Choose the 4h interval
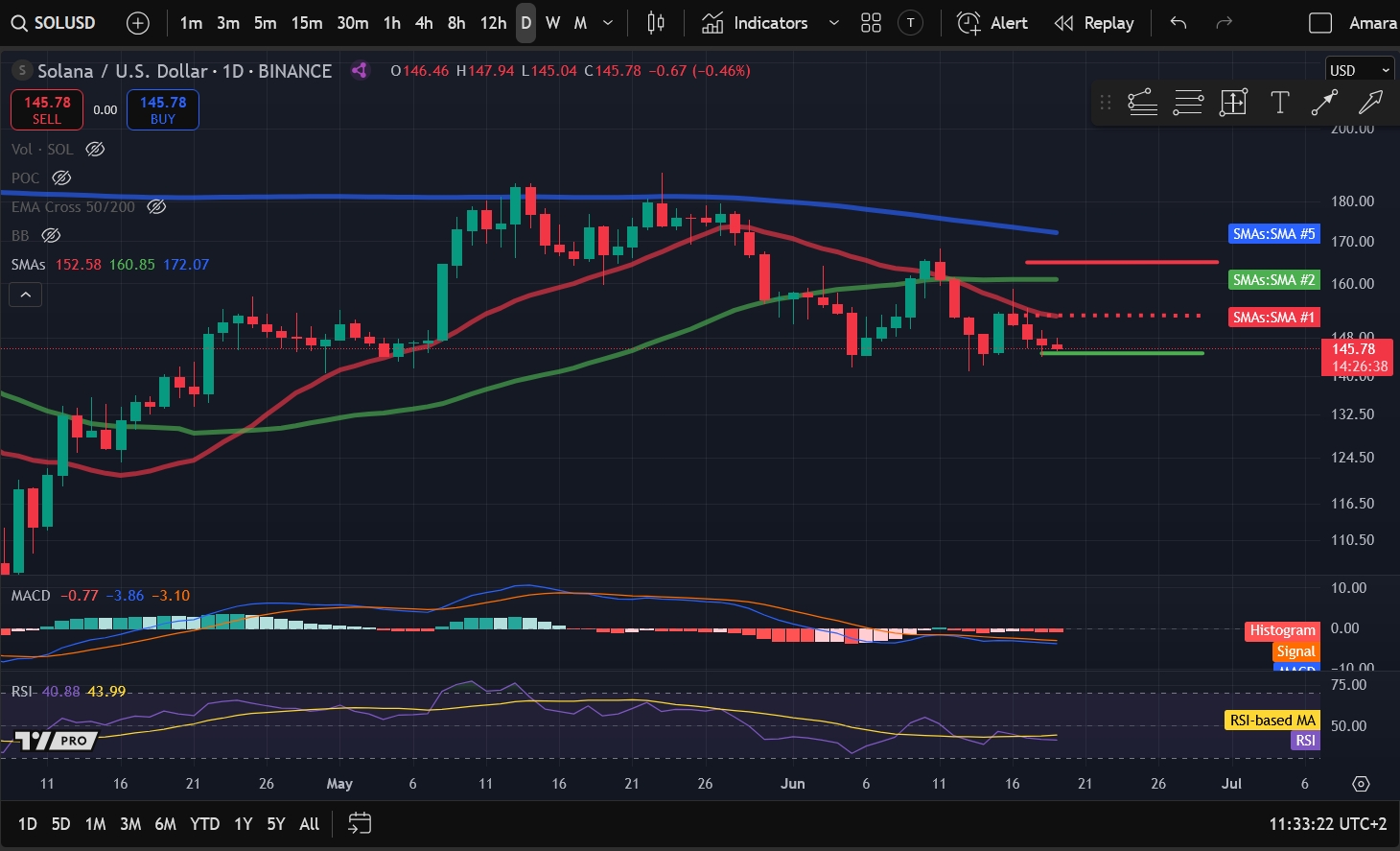The height and width of the screenshot is (851, 1400). click(424, 23)
